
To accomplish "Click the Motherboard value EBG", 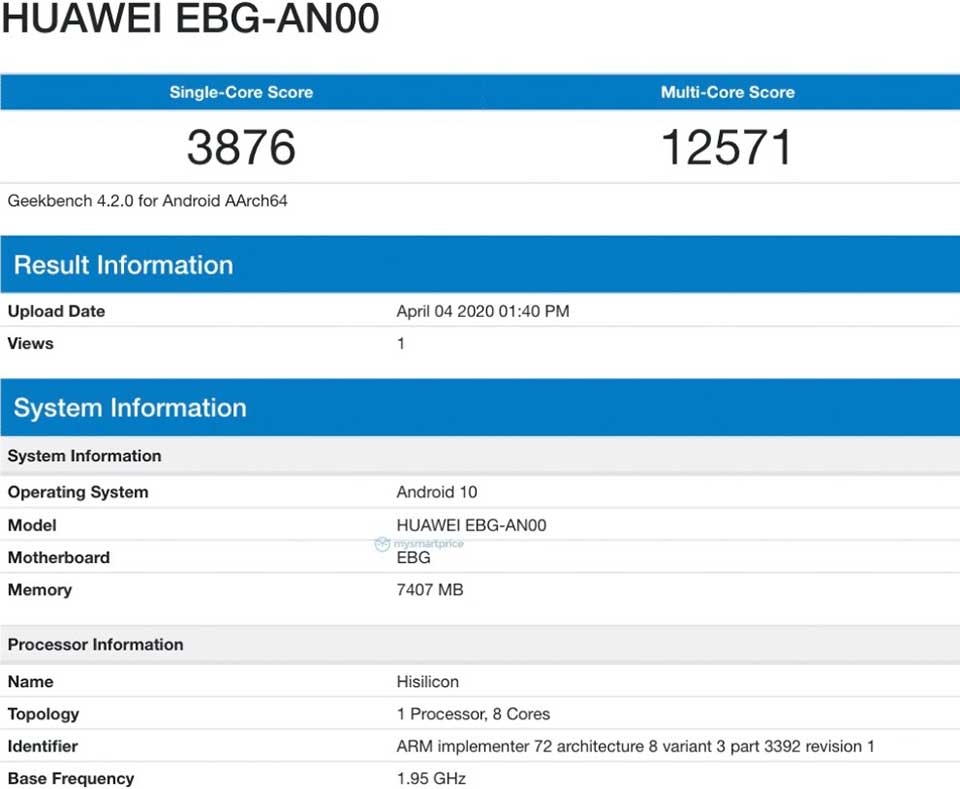I will [413, 558].
